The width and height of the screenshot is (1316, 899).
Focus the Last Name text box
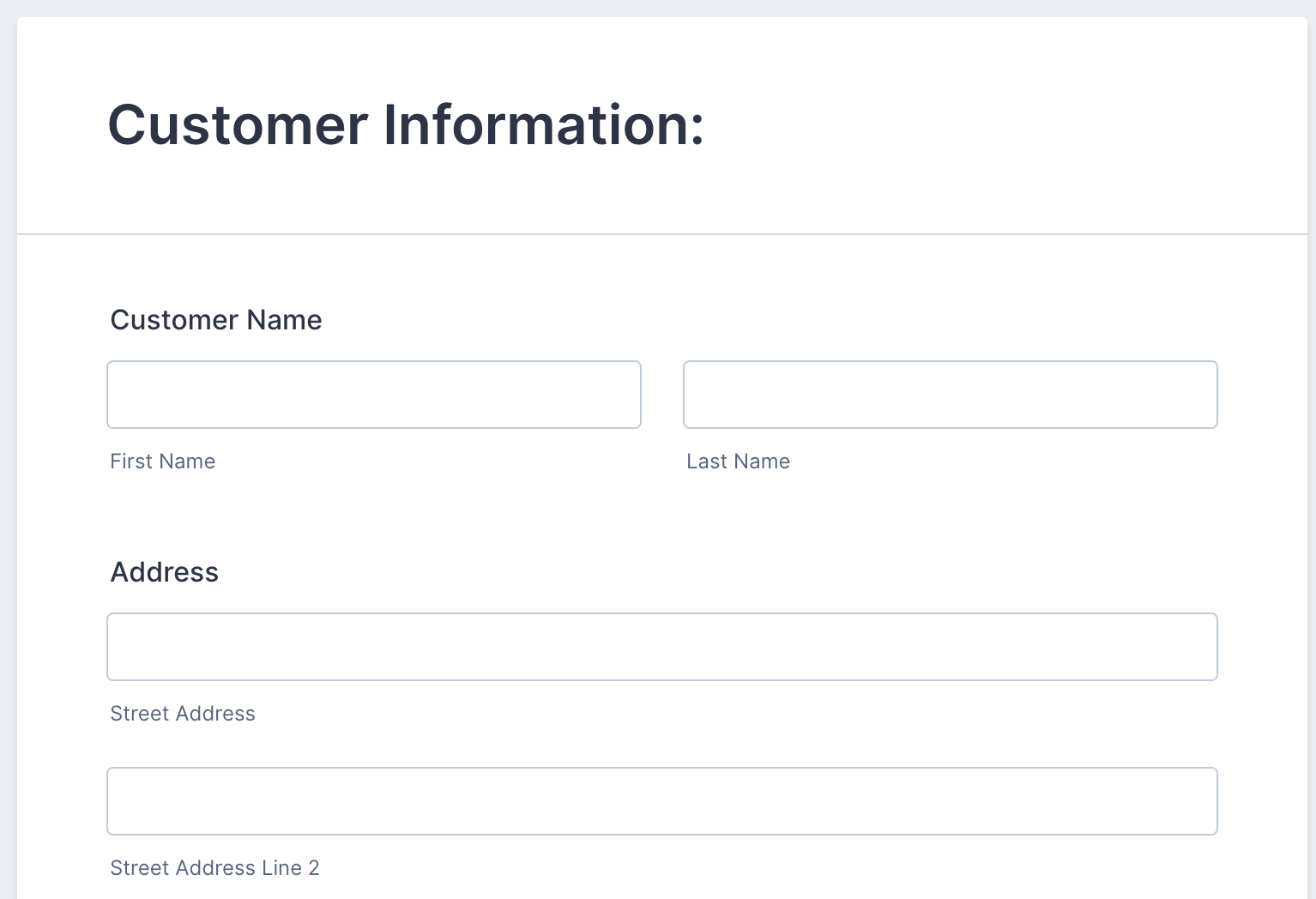[x=950, y=395]
